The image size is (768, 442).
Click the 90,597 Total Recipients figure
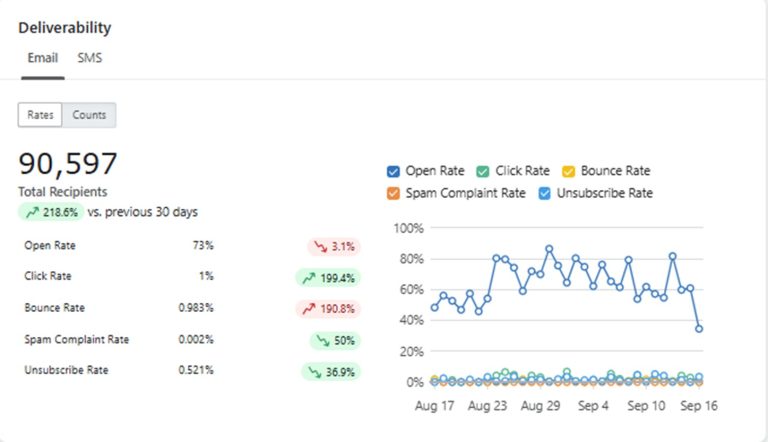point(68,164)
